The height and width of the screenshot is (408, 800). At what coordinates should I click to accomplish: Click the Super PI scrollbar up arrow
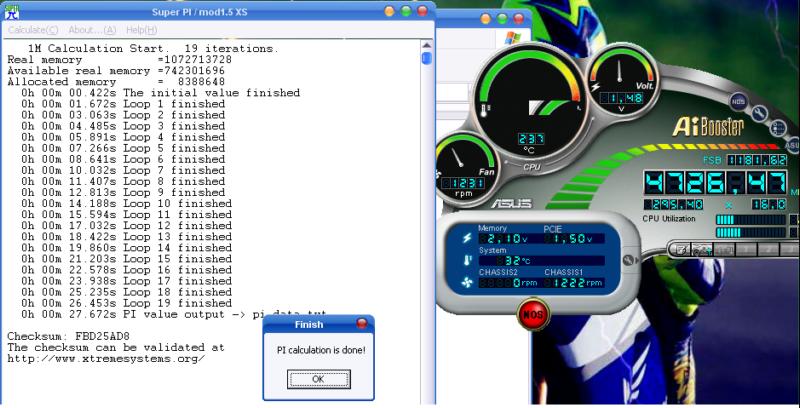(427, 45)
